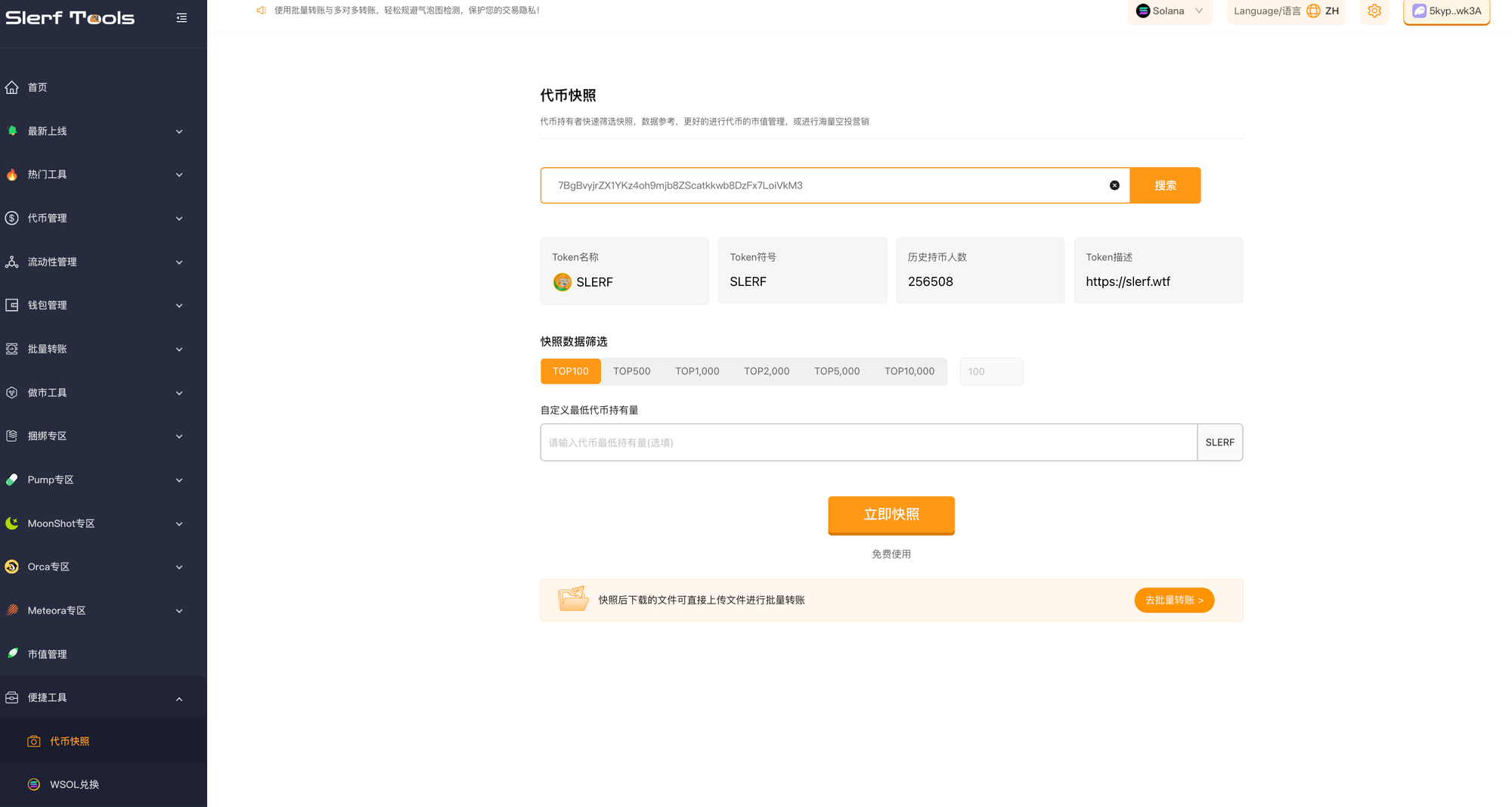
Task: Click the moon icon for MoonShot专区
Action: tap(12, 523)
